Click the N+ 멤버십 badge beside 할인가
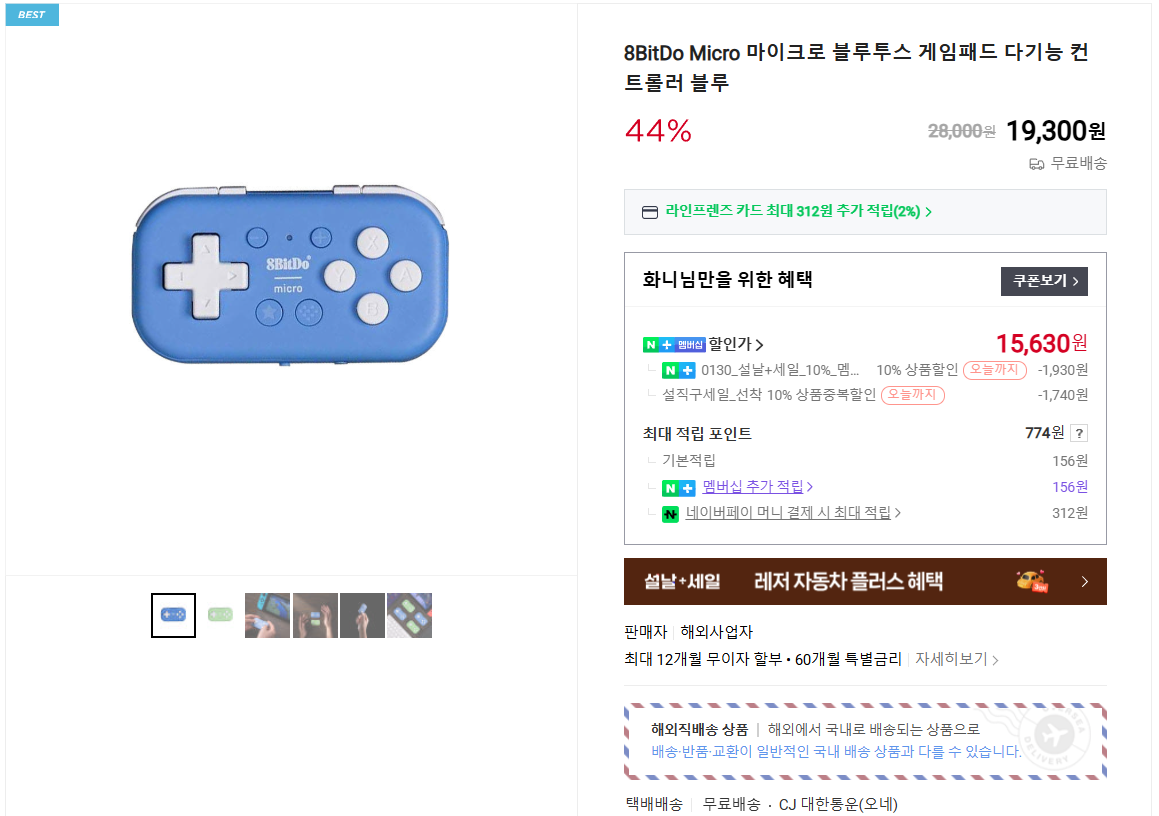This screenshot has height=816, width=1159. point(673,345)
